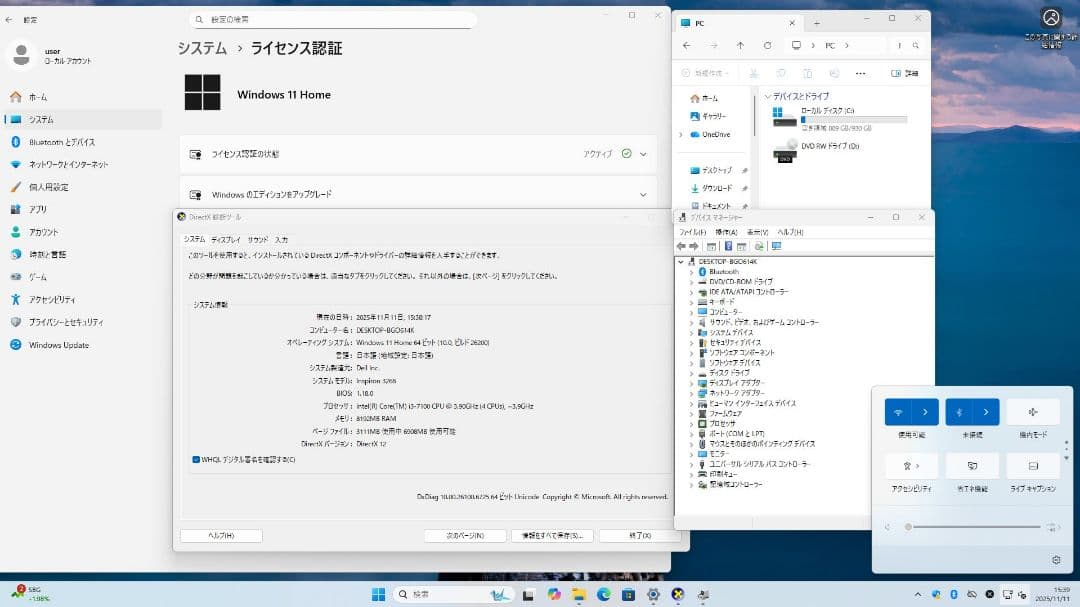Toggle Bluetooth in quick settings
Screen dimensions: 1080x607
pos(959,412)
